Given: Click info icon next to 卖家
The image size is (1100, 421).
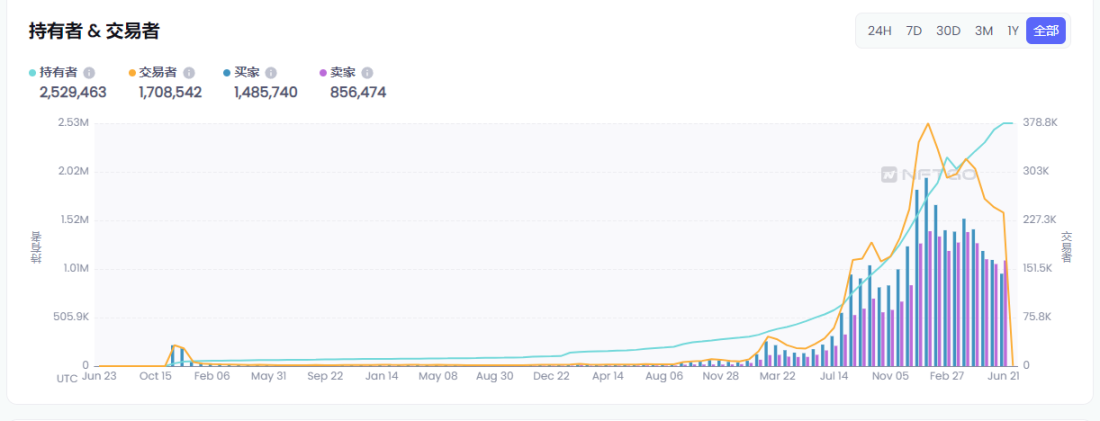Looking at the screenshot, I should coord(367,73).
